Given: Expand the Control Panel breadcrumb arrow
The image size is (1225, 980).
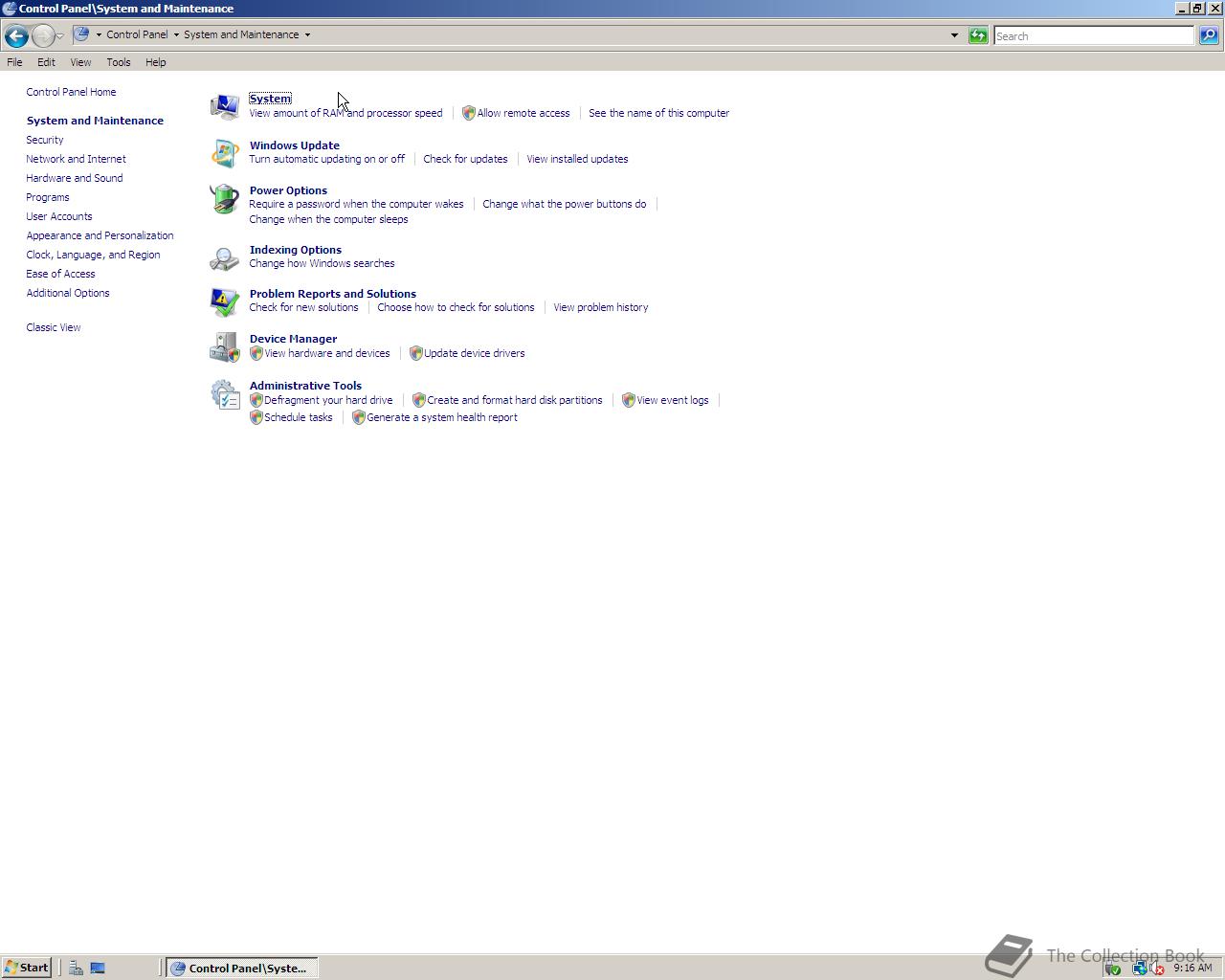Looking at the screenshot, I should pos(176,34).
